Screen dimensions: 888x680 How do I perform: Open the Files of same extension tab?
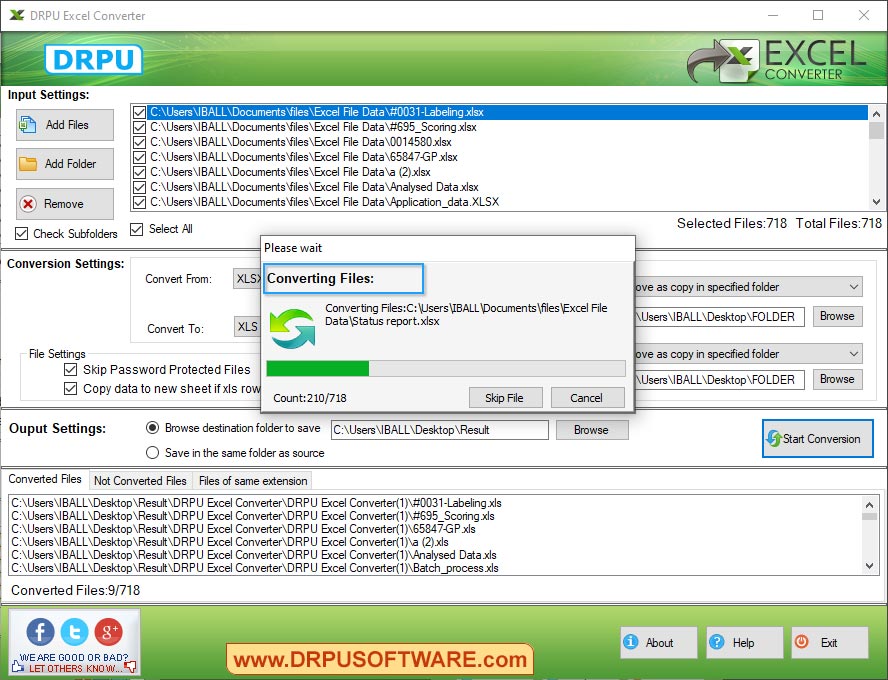click(x=252, y=481)
